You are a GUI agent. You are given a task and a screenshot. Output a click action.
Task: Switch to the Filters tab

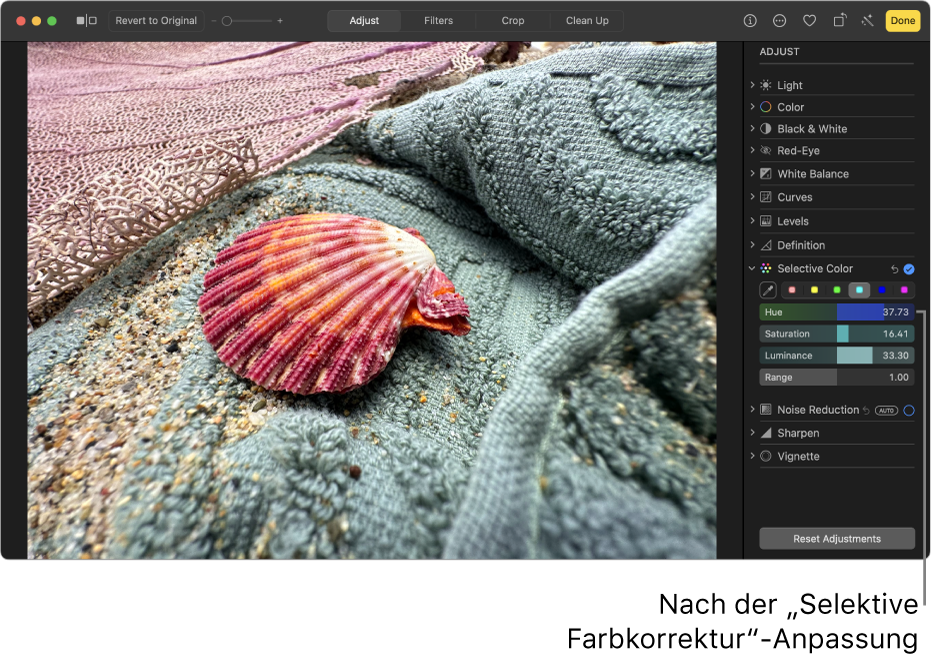(438, 20)
